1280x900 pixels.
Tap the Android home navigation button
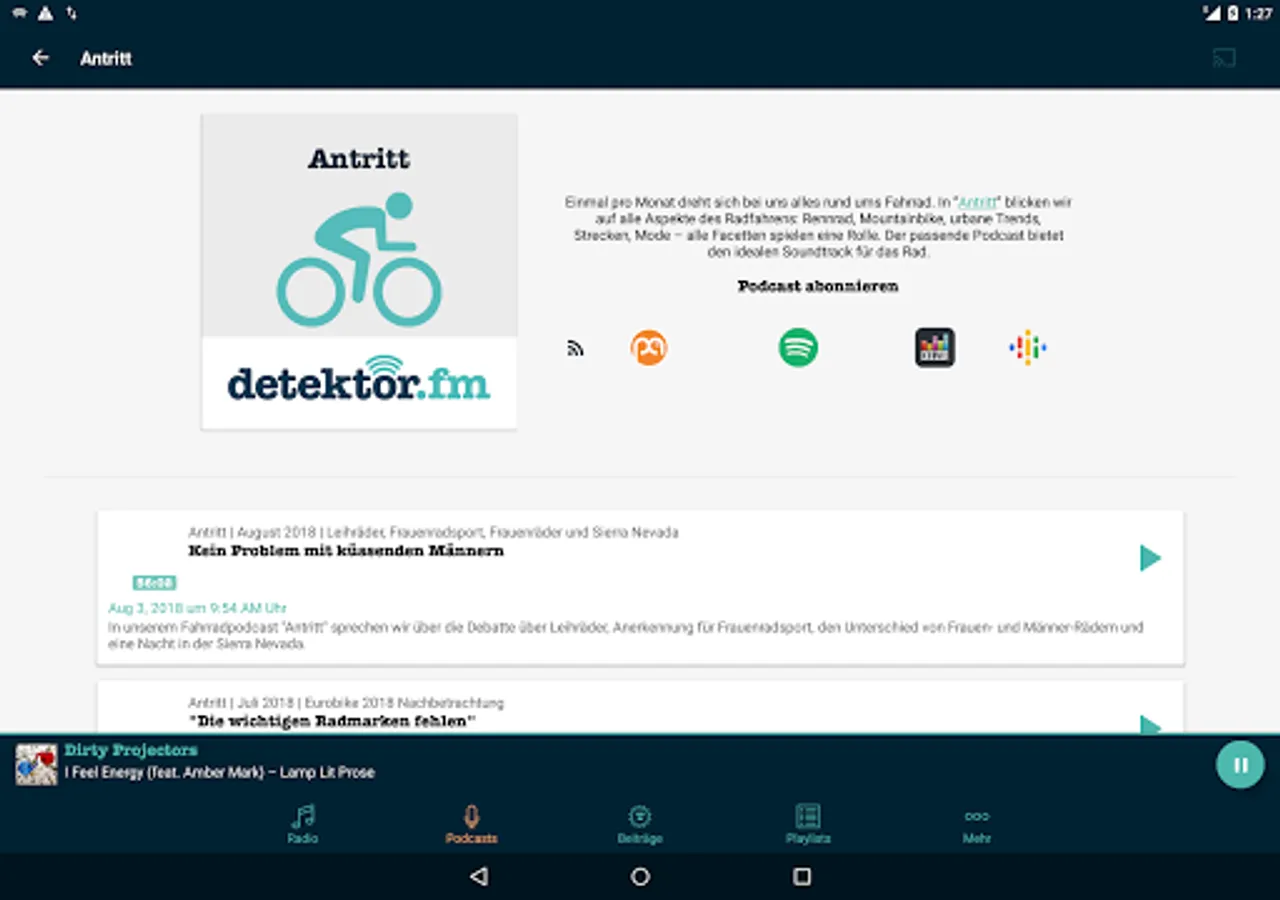[x=640, y=876]
